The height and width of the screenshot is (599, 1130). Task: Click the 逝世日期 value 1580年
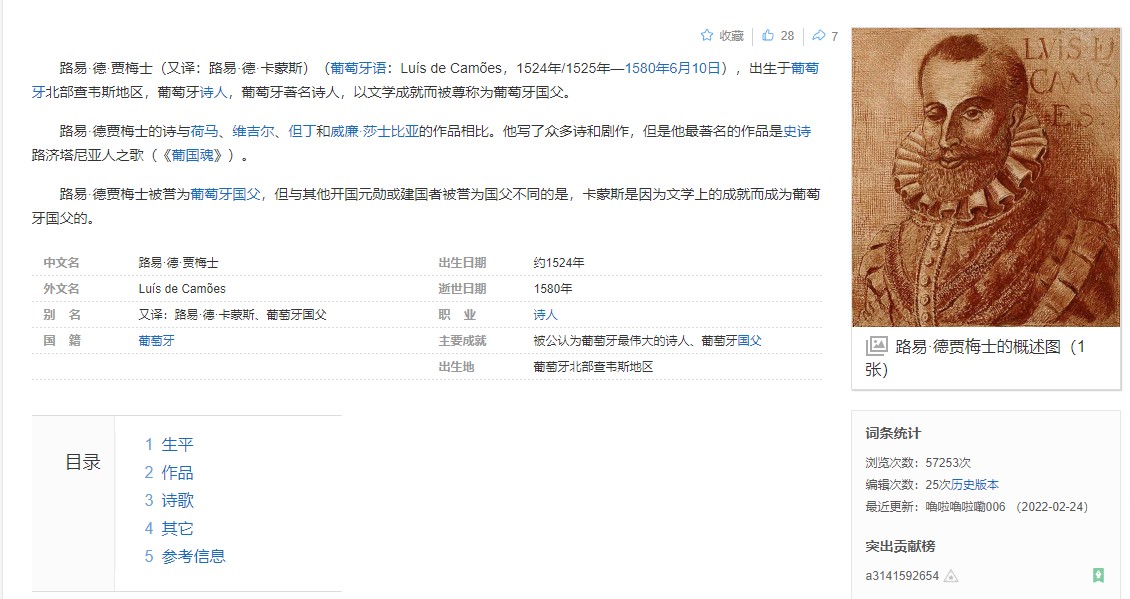pos(553,288)
